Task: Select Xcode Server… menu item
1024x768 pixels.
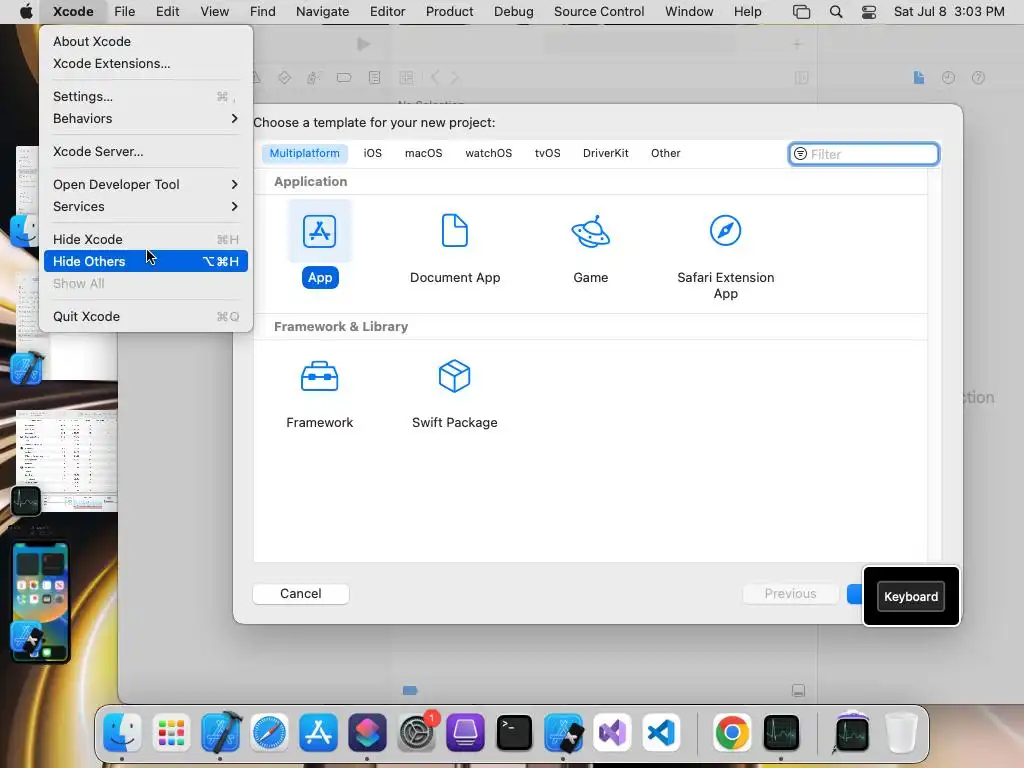Action: 146,152
